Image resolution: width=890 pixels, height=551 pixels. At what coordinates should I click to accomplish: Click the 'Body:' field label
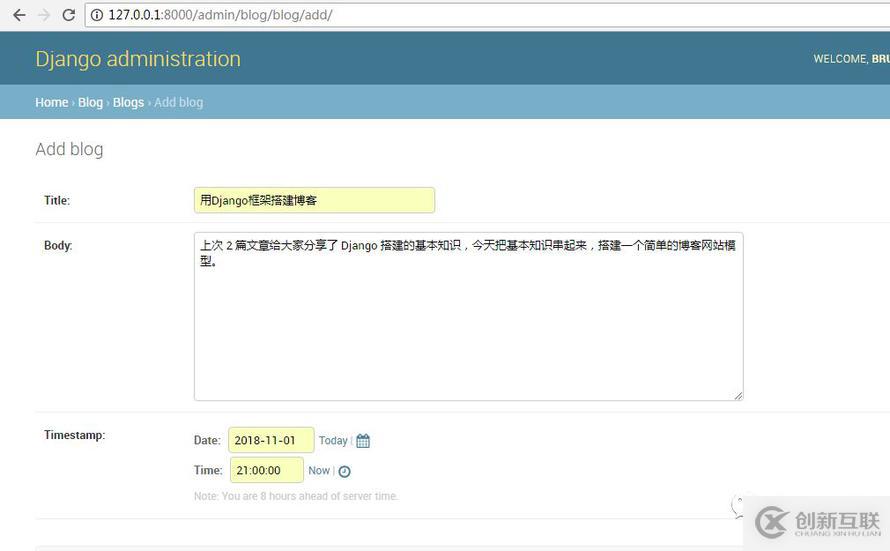[x=58, y=246]
